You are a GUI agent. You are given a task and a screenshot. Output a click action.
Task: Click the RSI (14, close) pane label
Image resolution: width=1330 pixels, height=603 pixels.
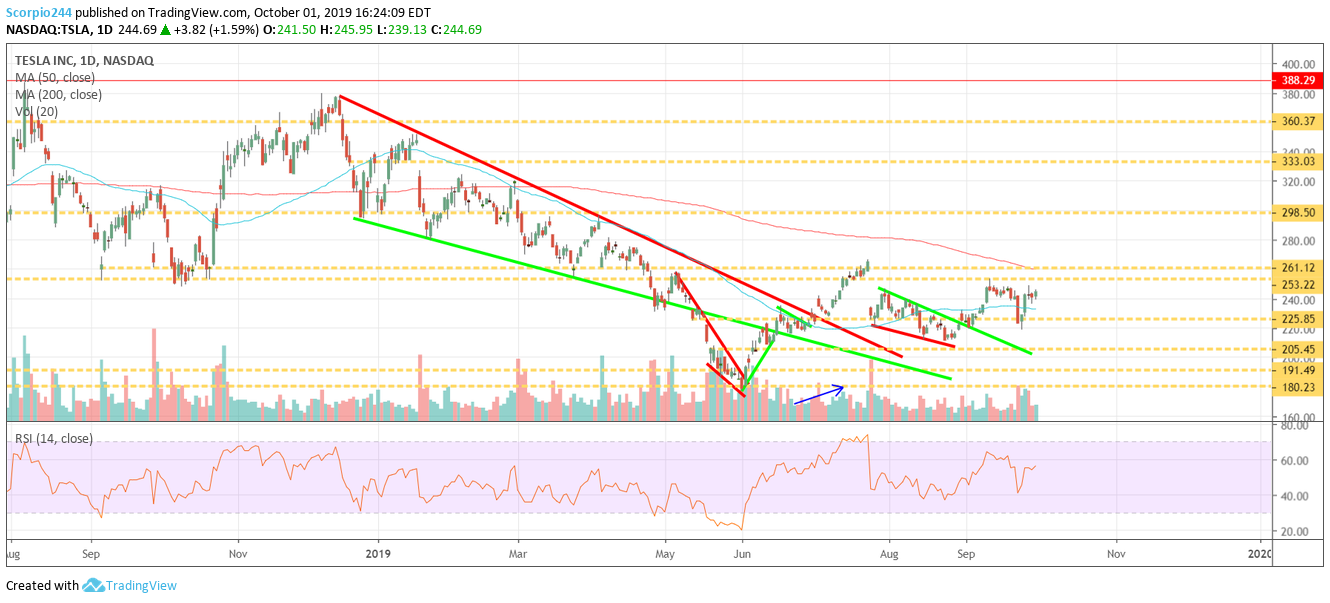tap(53, 438)
